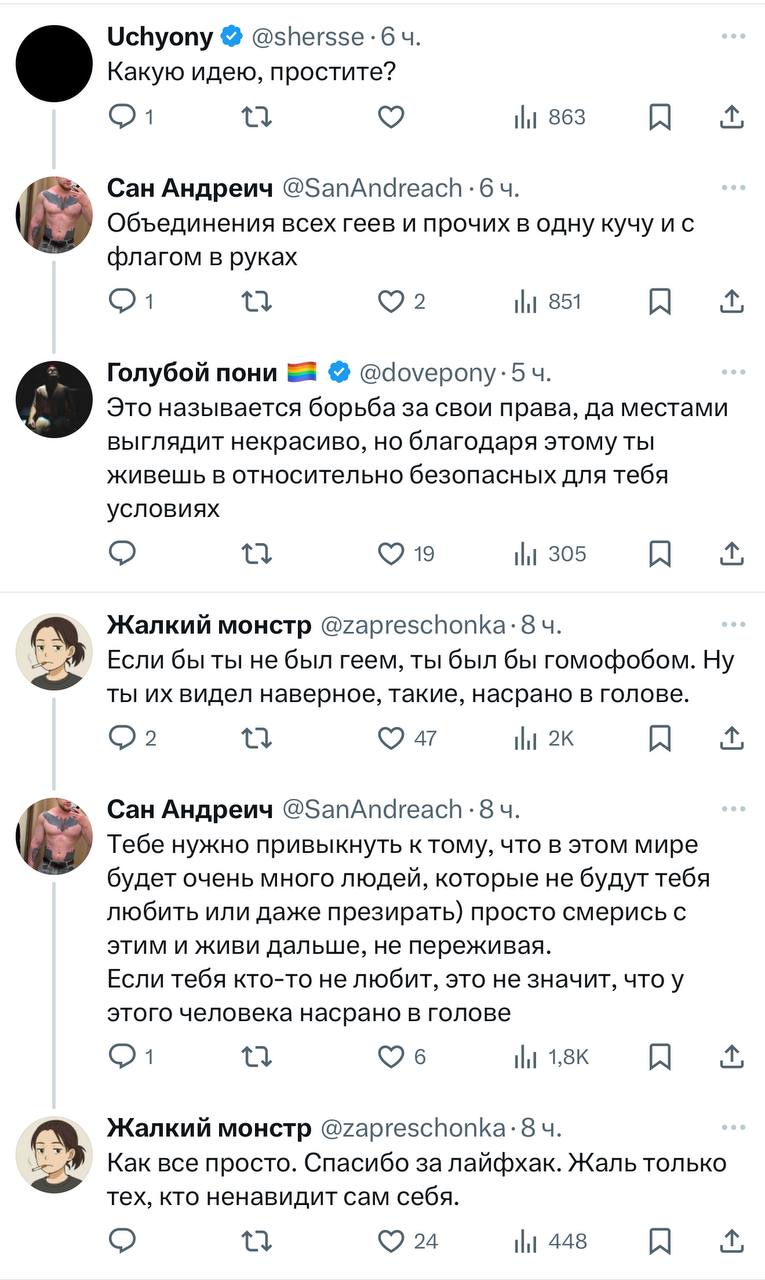
Task: Like Жалкий монстр's tweet with 24 likes
Action: click(x=390, y=1243)
